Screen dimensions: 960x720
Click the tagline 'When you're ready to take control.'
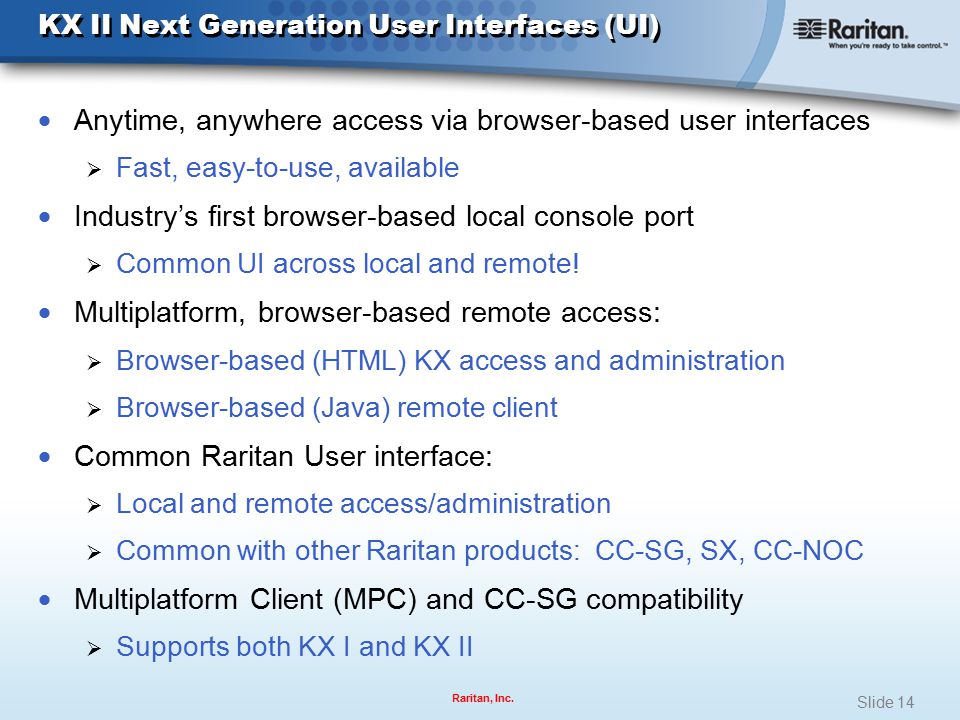click(x=888, y=45)
